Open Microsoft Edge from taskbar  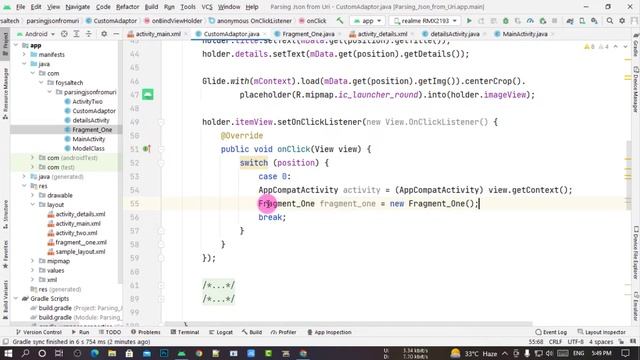(95, 353)
